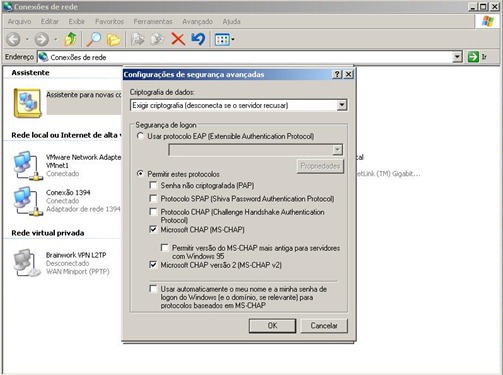Click the New Connection Wizard icon

click(x=27, y=103)
